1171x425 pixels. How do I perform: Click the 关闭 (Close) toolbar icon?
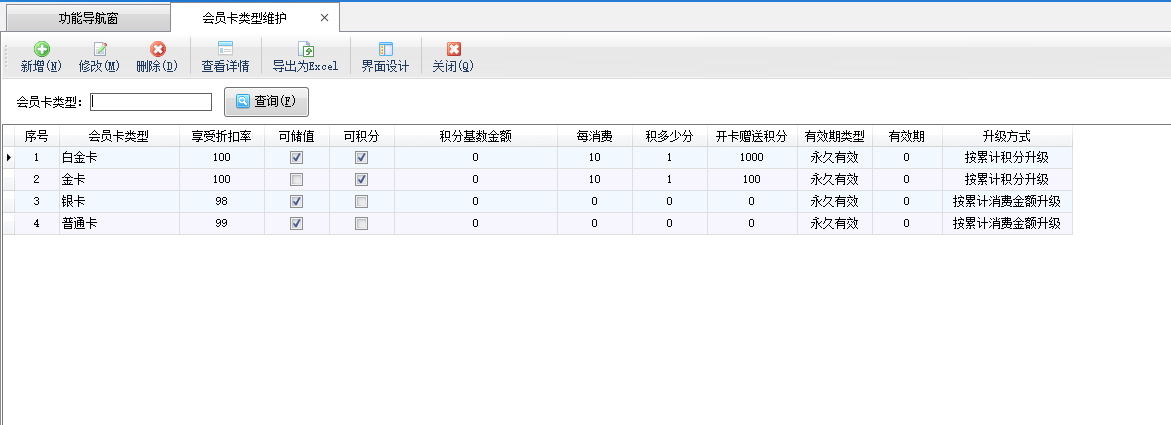(453, 50)
